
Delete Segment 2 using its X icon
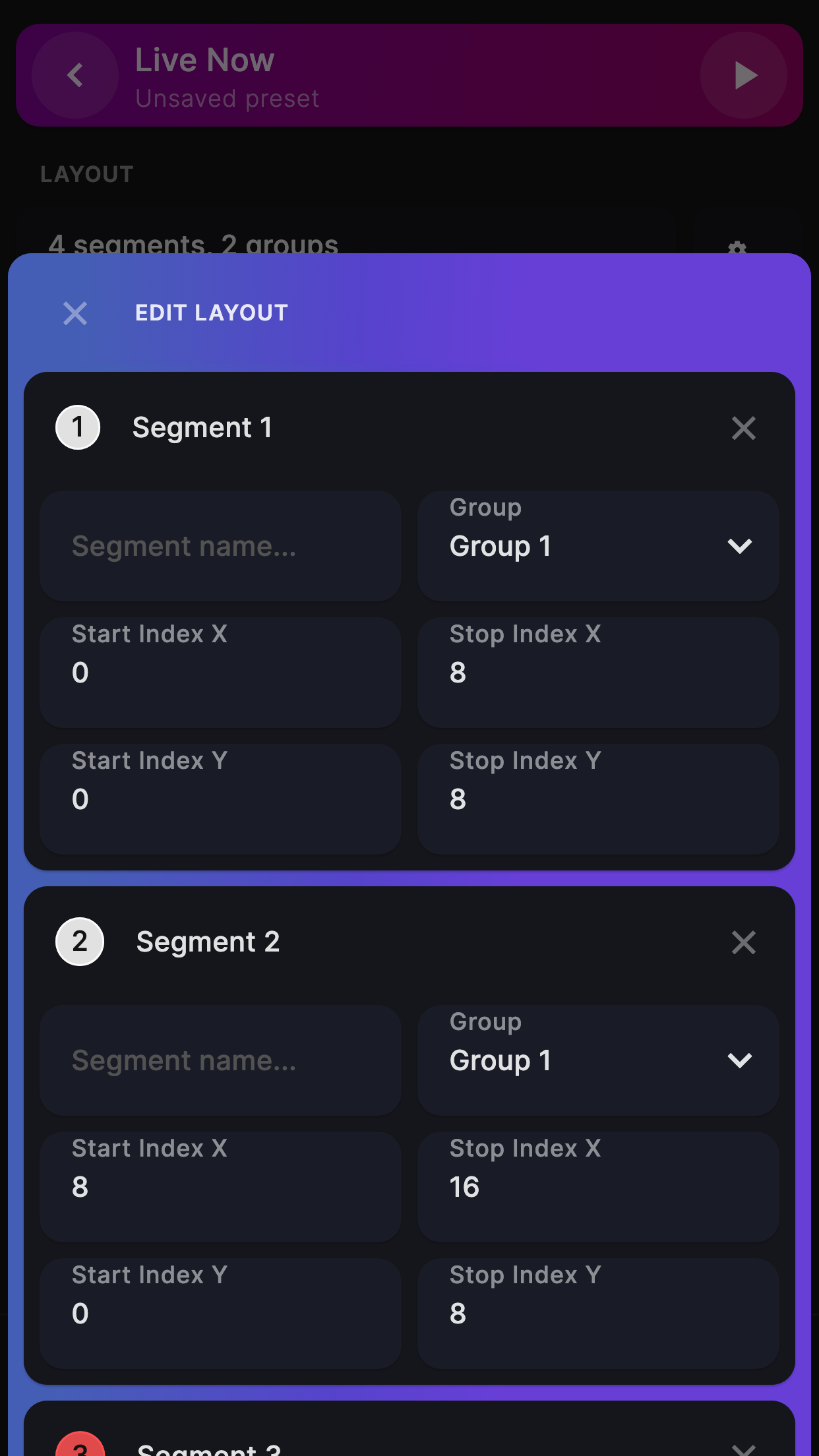coord(743,943)
